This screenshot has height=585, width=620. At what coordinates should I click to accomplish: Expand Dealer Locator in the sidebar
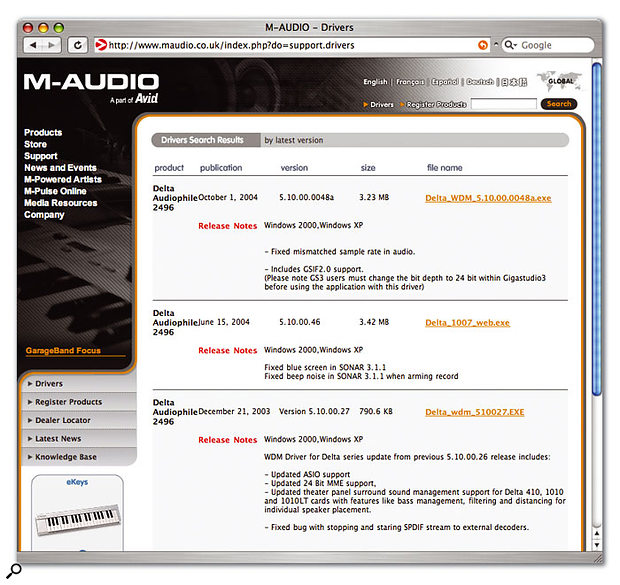79,420
